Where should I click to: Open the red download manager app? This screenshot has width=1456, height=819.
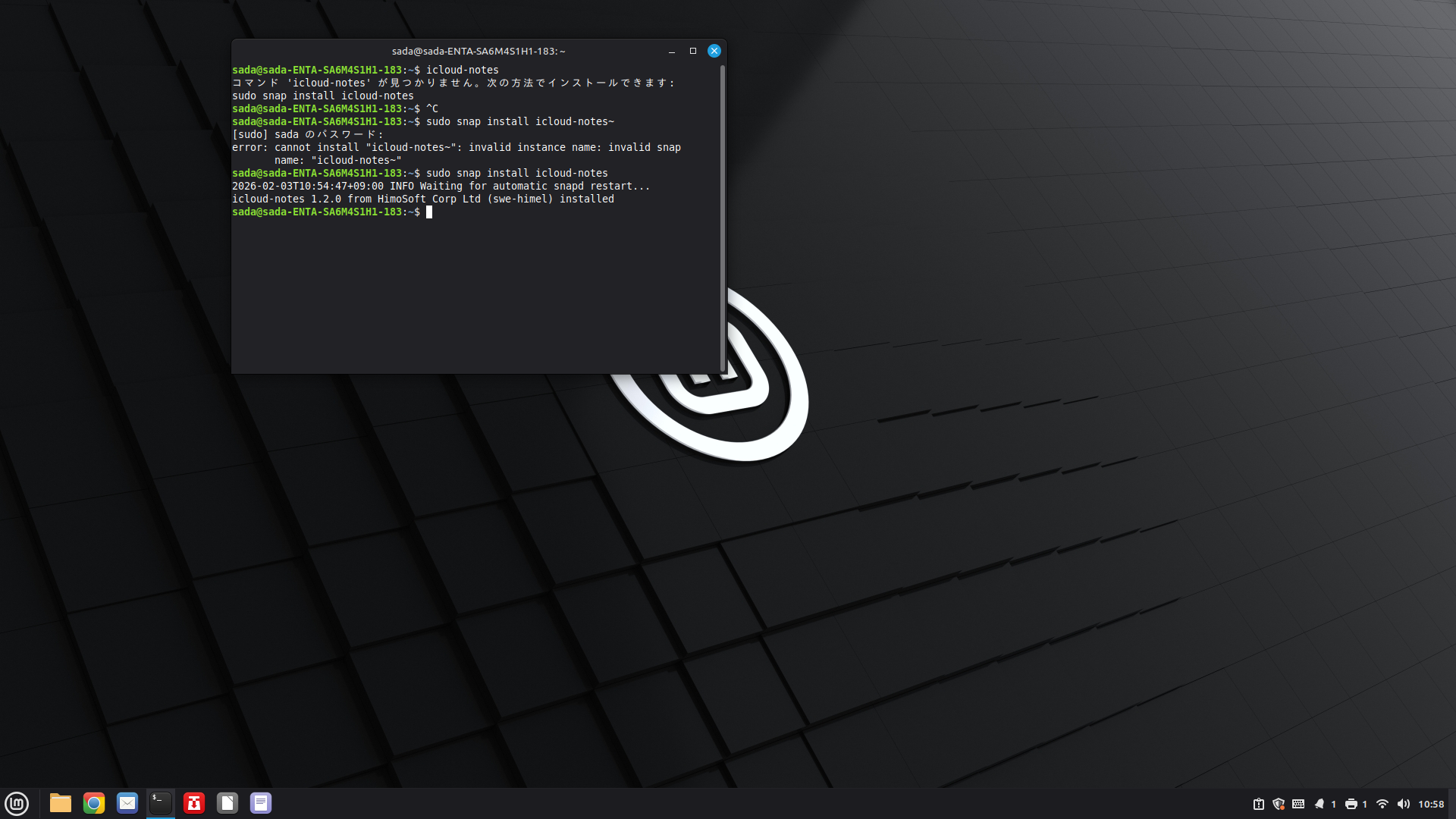coord(194,803)
